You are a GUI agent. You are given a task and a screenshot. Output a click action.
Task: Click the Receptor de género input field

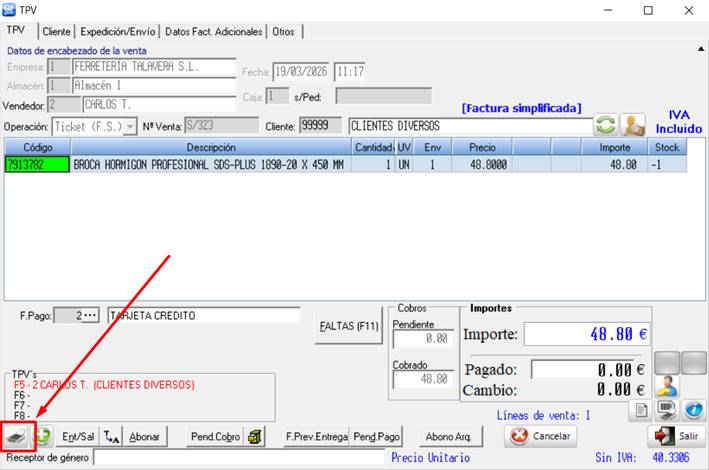(238, 458)
